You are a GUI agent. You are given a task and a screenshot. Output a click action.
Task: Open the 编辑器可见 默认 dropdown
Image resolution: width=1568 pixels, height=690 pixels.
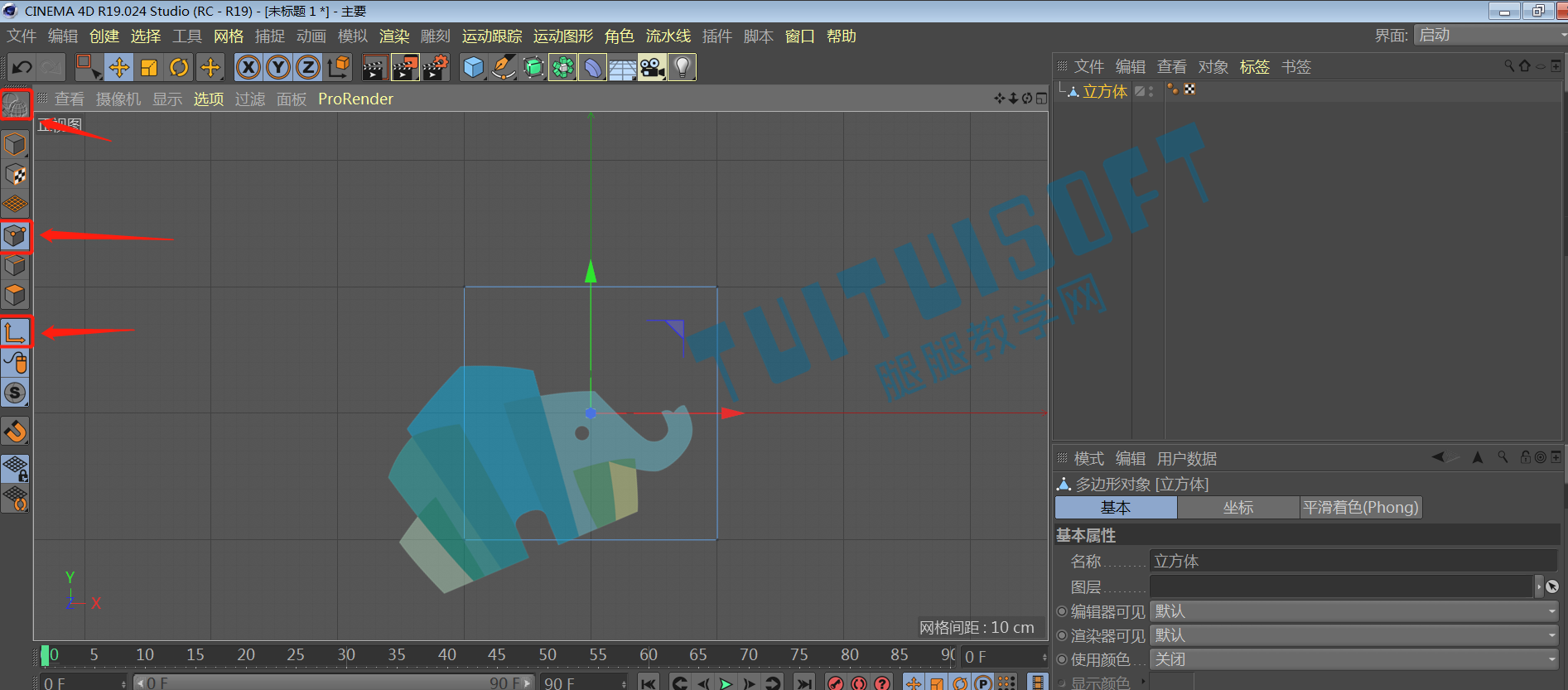coord(1354,611)
